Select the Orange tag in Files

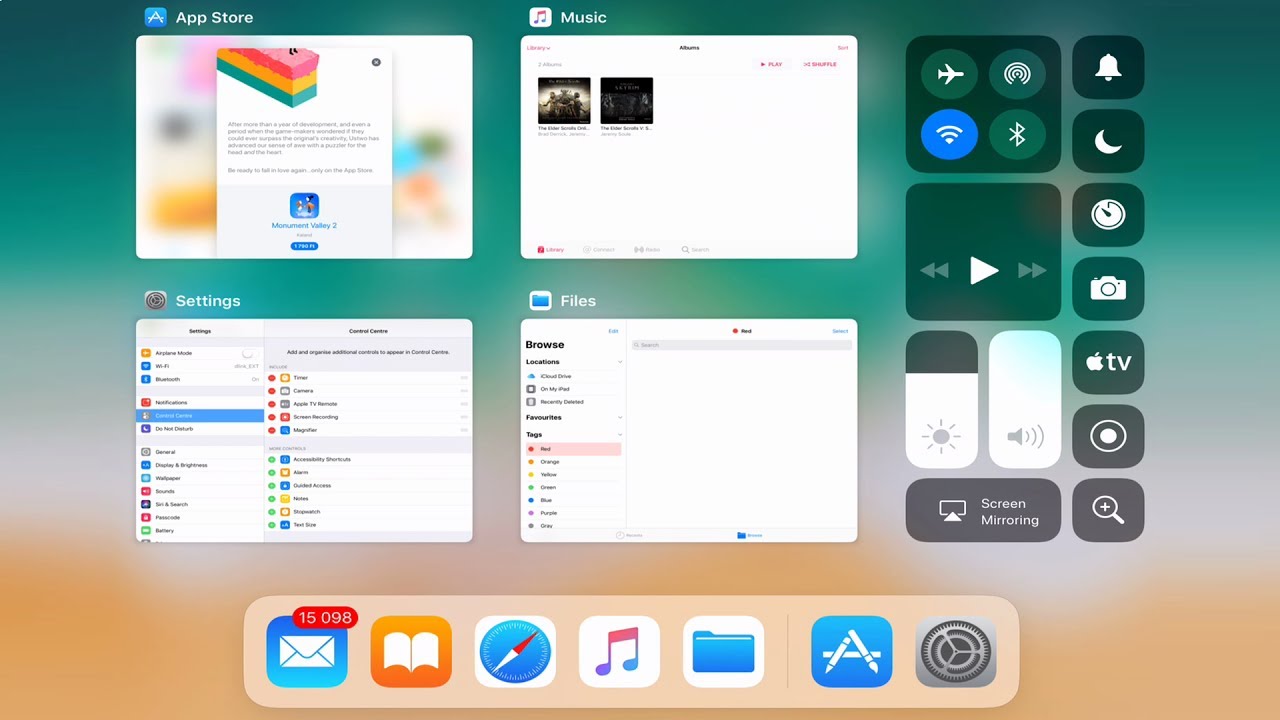point(574,462)
